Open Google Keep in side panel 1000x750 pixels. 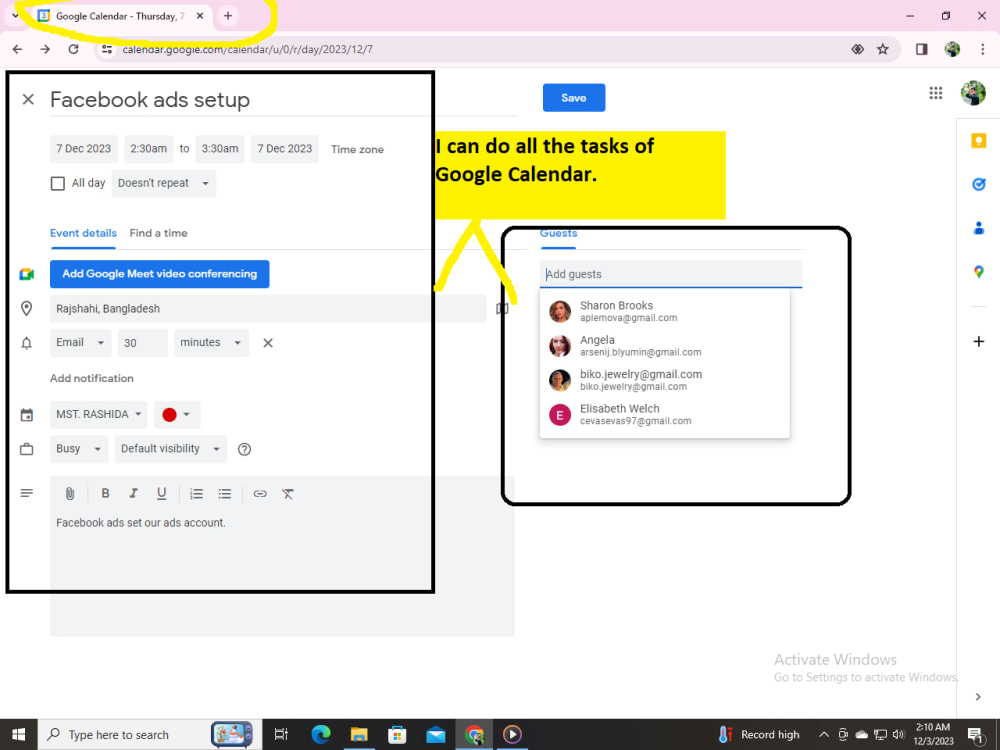point(978,141)
